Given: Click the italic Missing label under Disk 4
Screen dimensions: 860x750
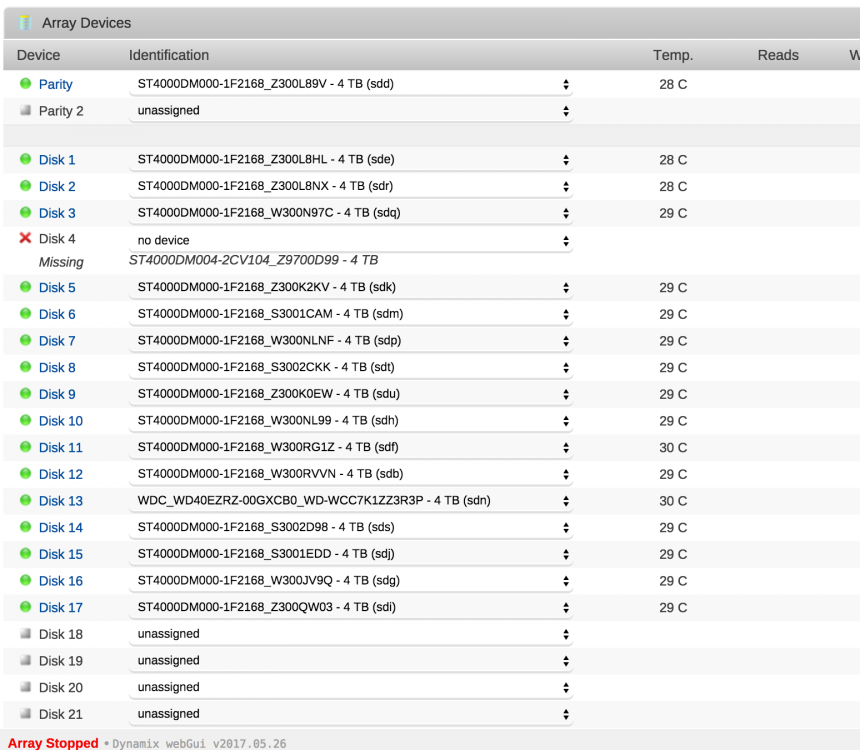Looking at the screenshot, I should pos(61,262).
